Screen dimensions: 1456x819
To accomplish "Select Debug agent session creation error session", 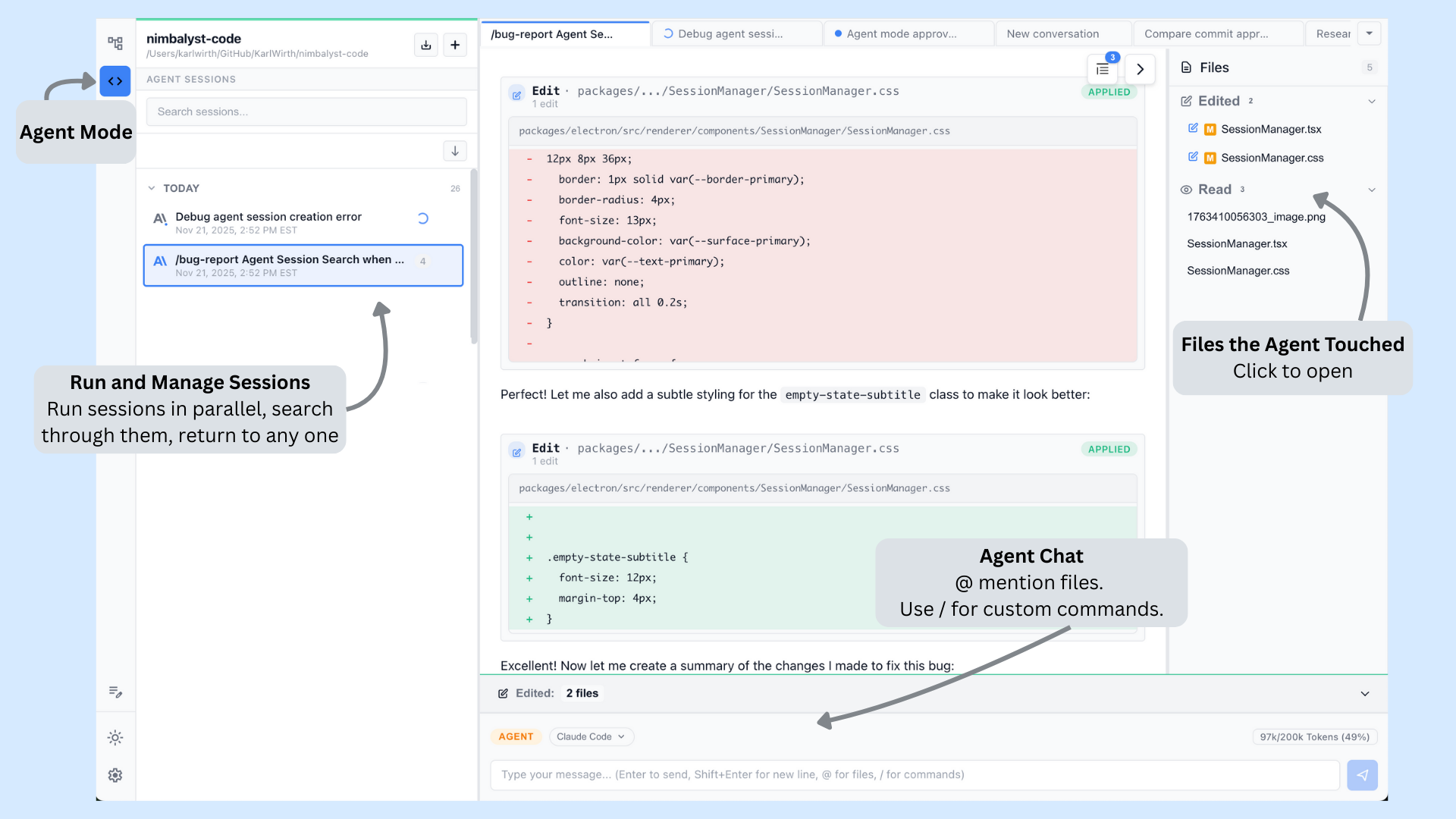I will pyautogui.click(x=268, y=217).
